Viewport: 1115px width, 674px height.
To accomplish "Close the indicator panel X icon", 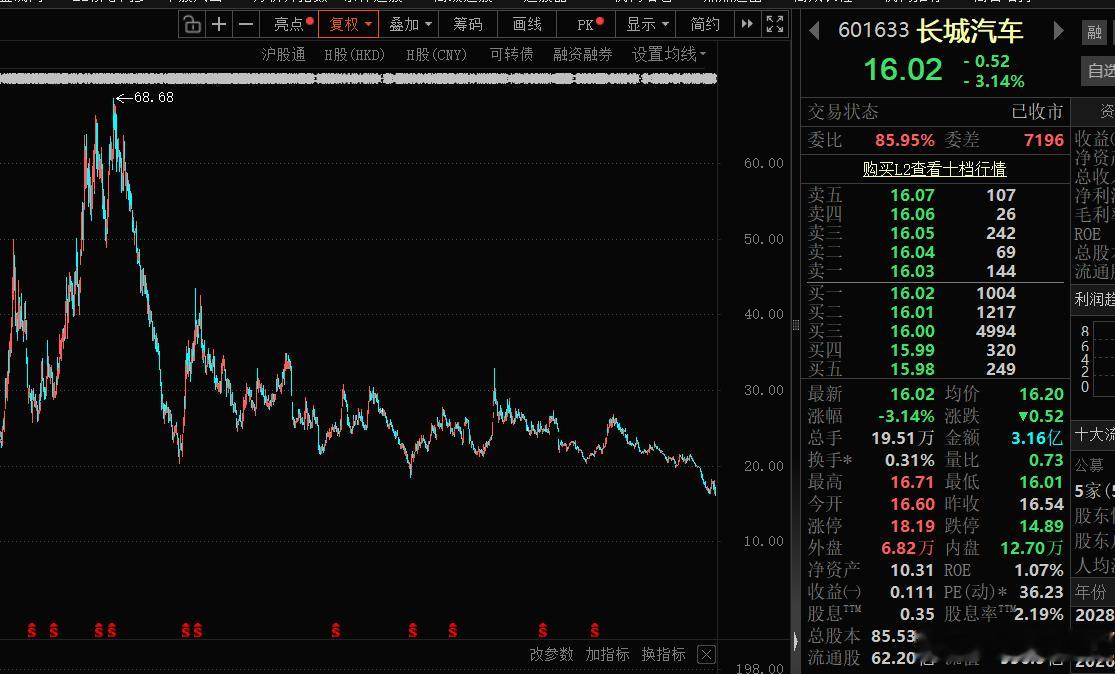I will tap(705, 654).
